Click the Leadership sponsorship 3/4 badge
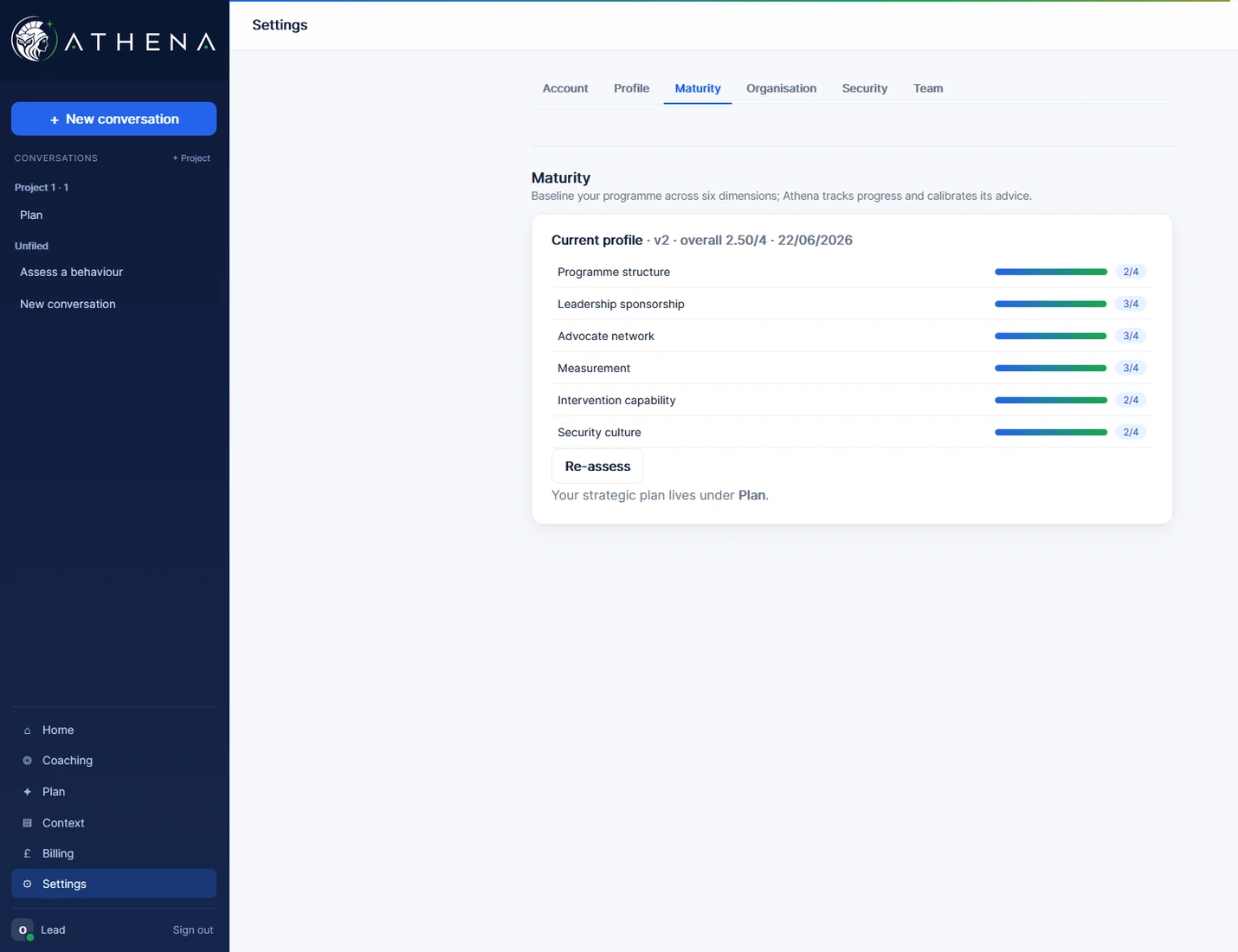 point(1131,304)
